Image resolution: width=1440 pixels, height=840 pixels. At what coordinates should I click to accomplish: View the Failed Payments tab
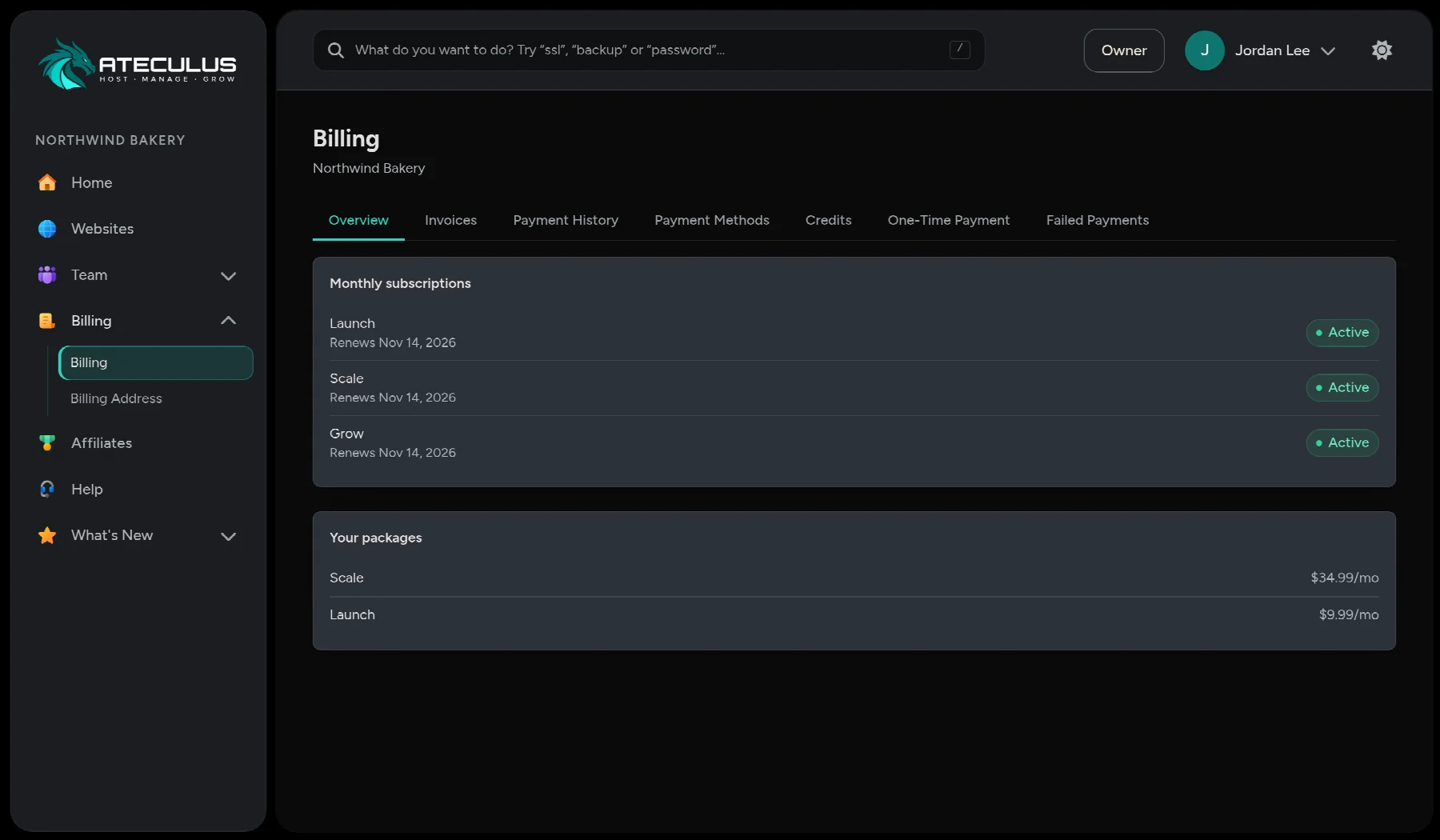[1098, 220]
